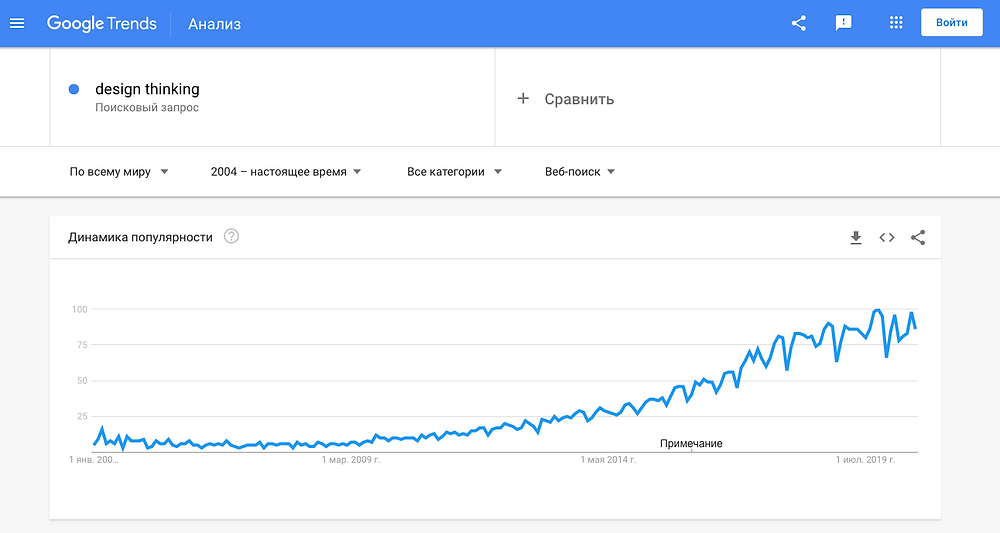This screenshot has height=533, width=1000.
Task: Click the share icon in the header
Action: 798,24
